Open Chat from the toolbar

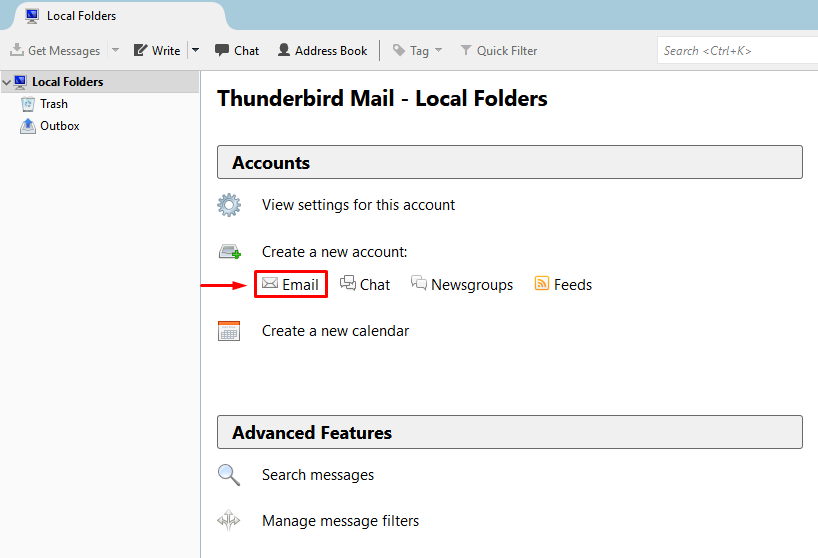(x=237, y=51)
